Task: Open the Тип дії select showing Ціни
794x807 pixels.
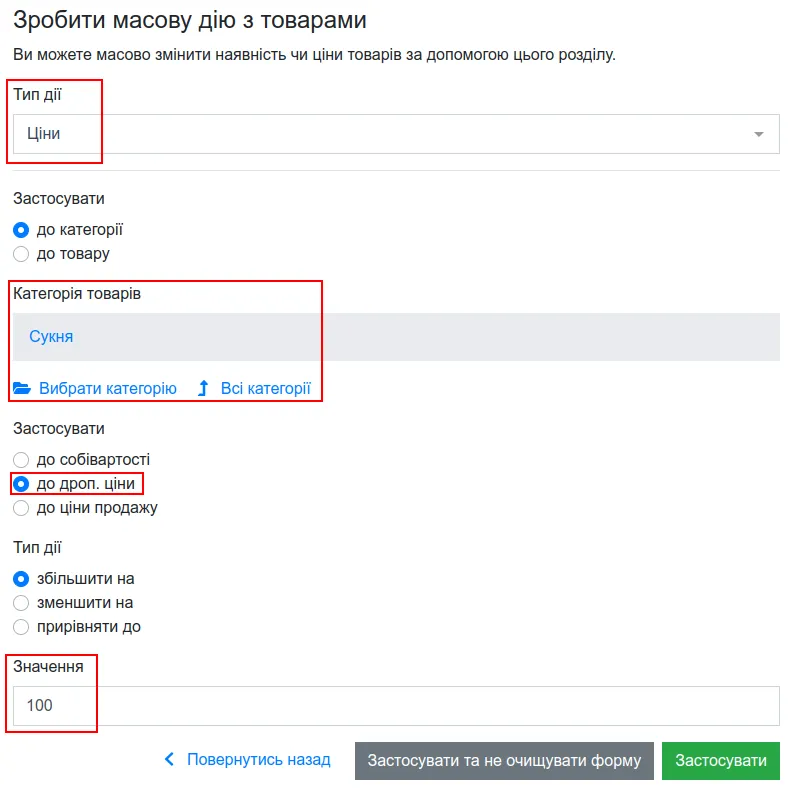Action: [396, 134]
